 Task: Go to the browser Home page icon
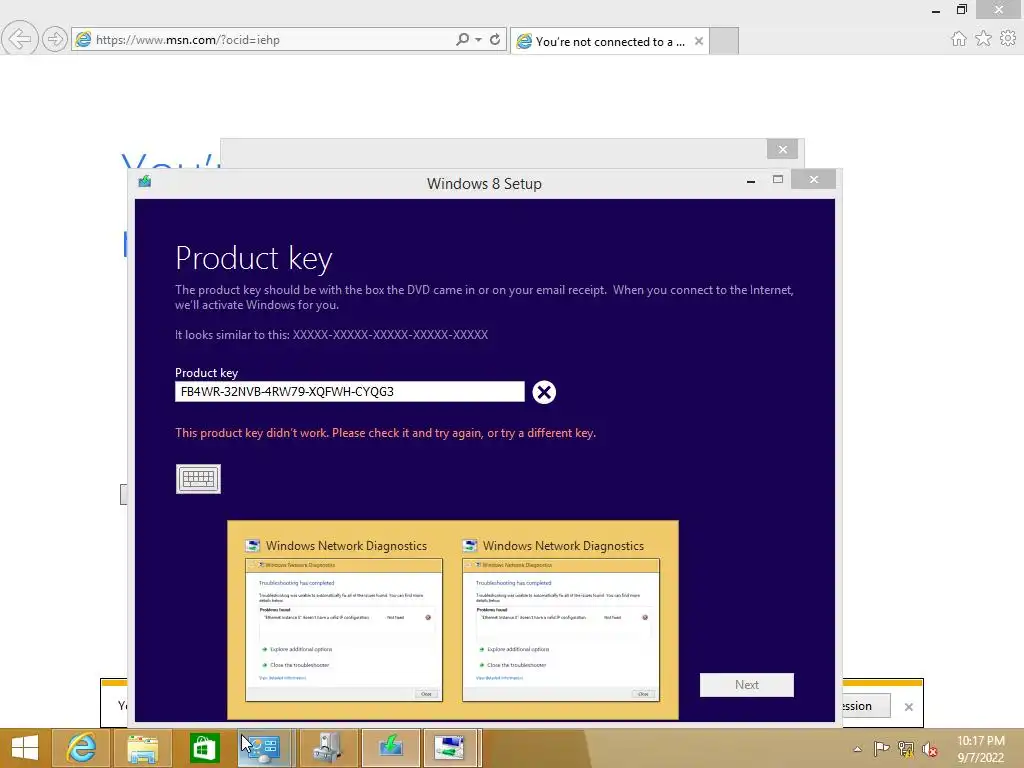pos(959,39)
